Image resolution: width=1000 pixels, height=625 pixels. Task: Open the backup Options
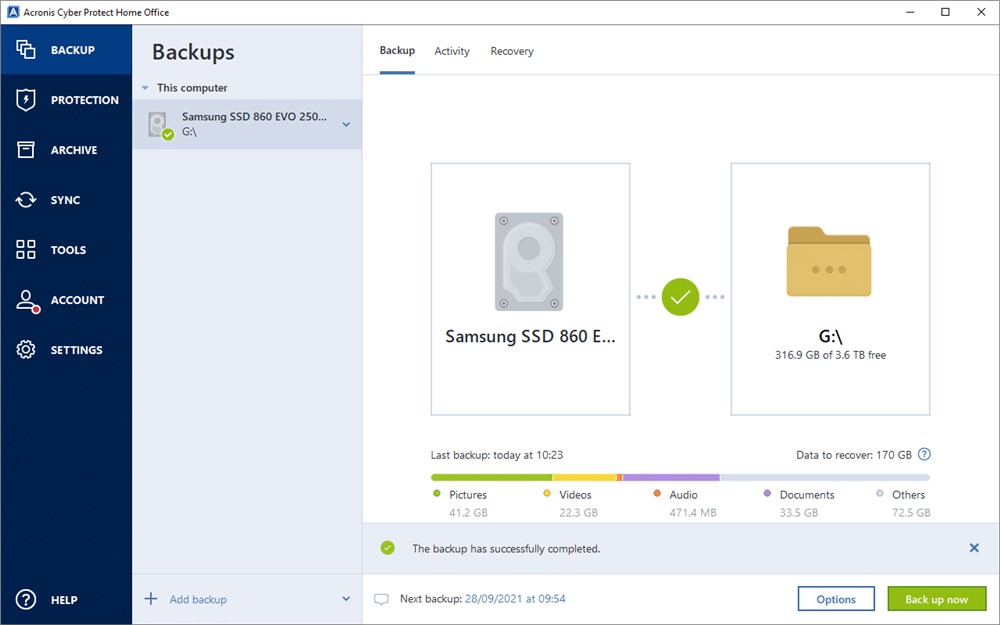point(836,598)
